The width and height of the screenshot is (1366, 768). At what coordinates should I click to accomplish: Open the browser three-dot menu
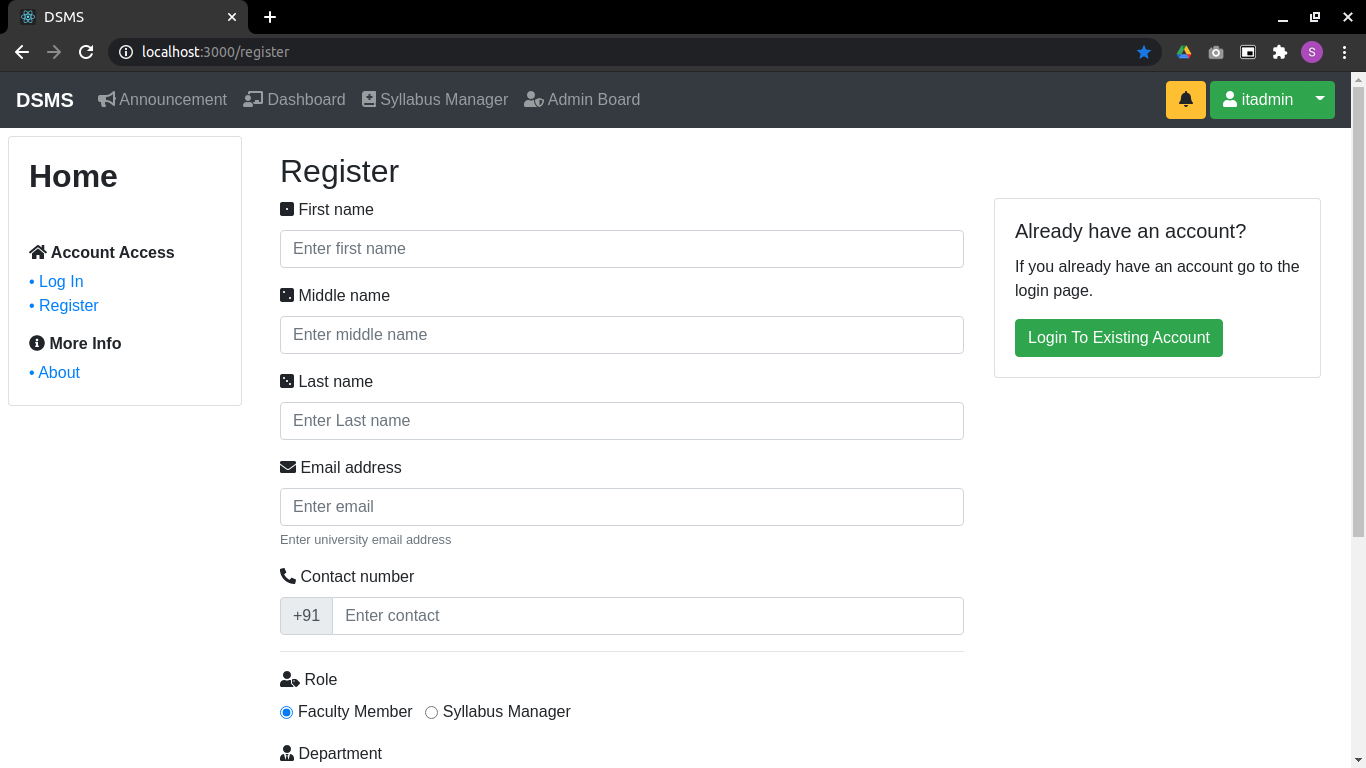pyautogui.click(x=1344, y=51)
